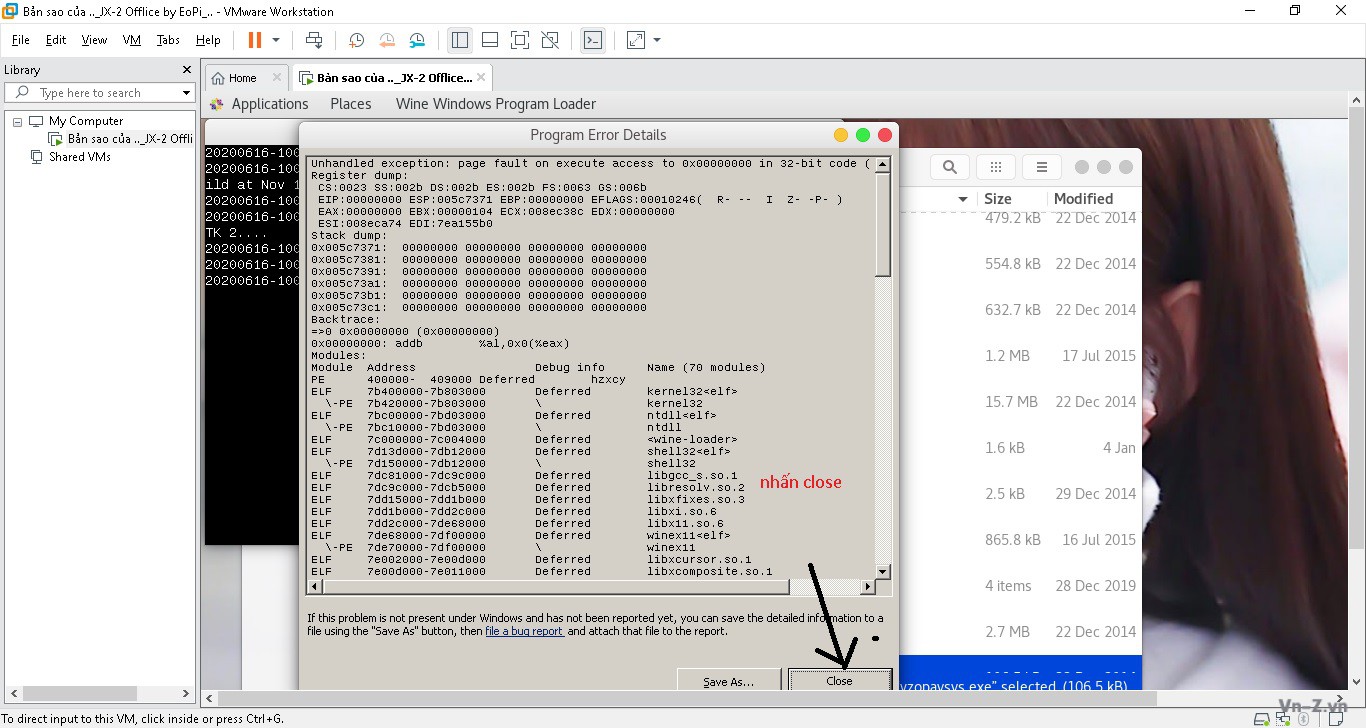Click the green maximize button on error dialog

pos(863,135)
